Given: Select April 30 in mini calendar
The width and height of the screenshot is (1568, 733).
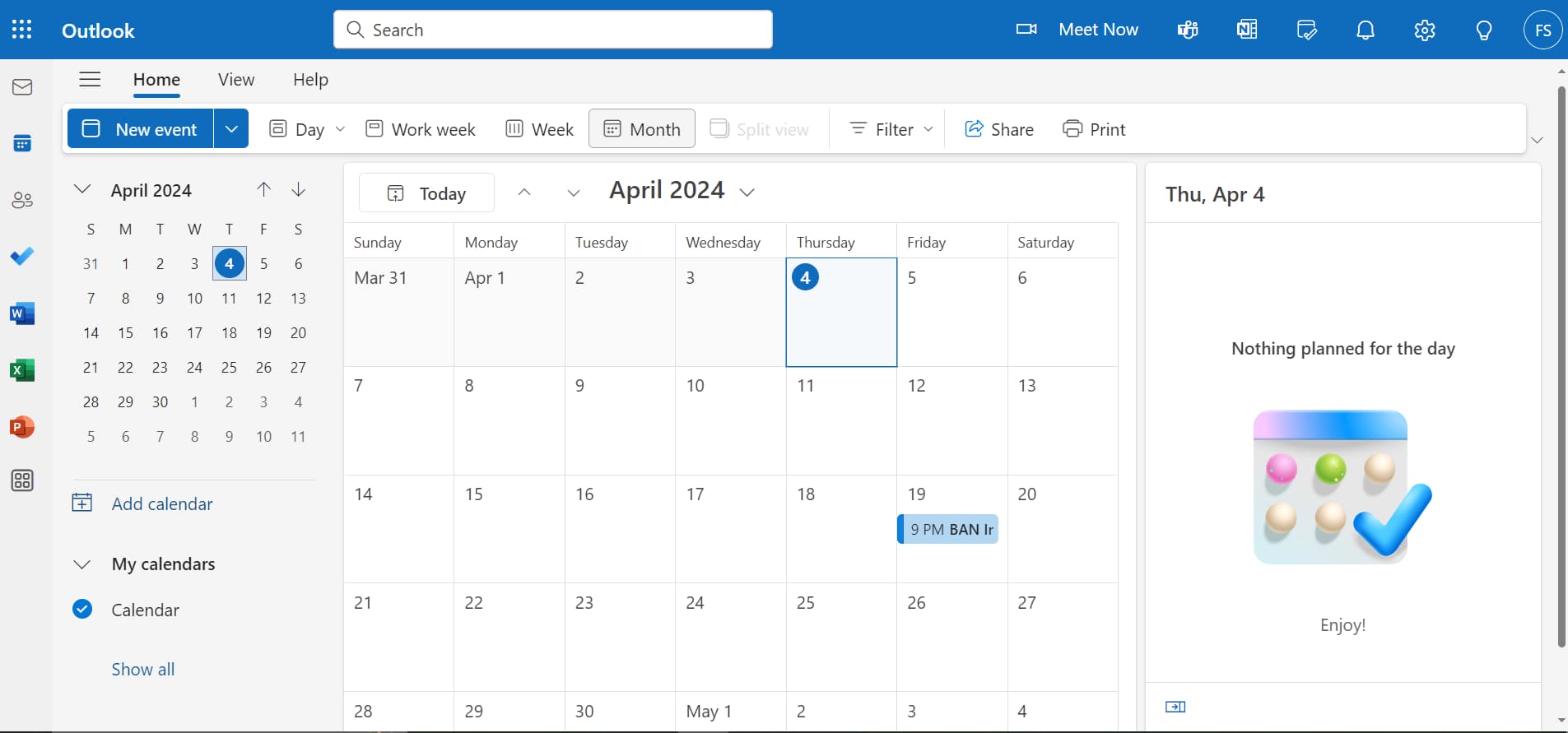Looking at the screenshot, I should point(160,401).
